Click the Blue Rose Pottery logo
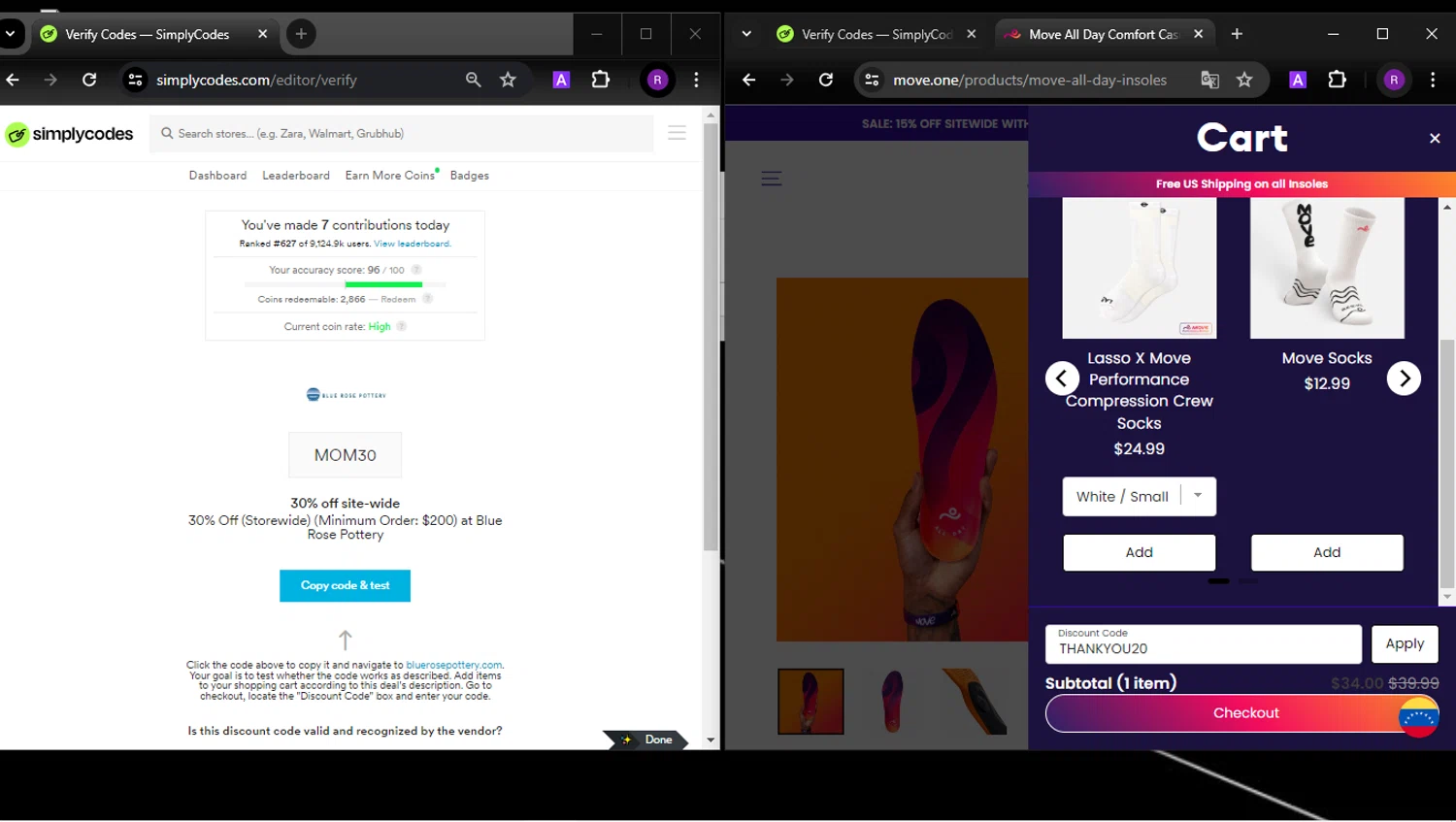 click(x=346, y=395)
